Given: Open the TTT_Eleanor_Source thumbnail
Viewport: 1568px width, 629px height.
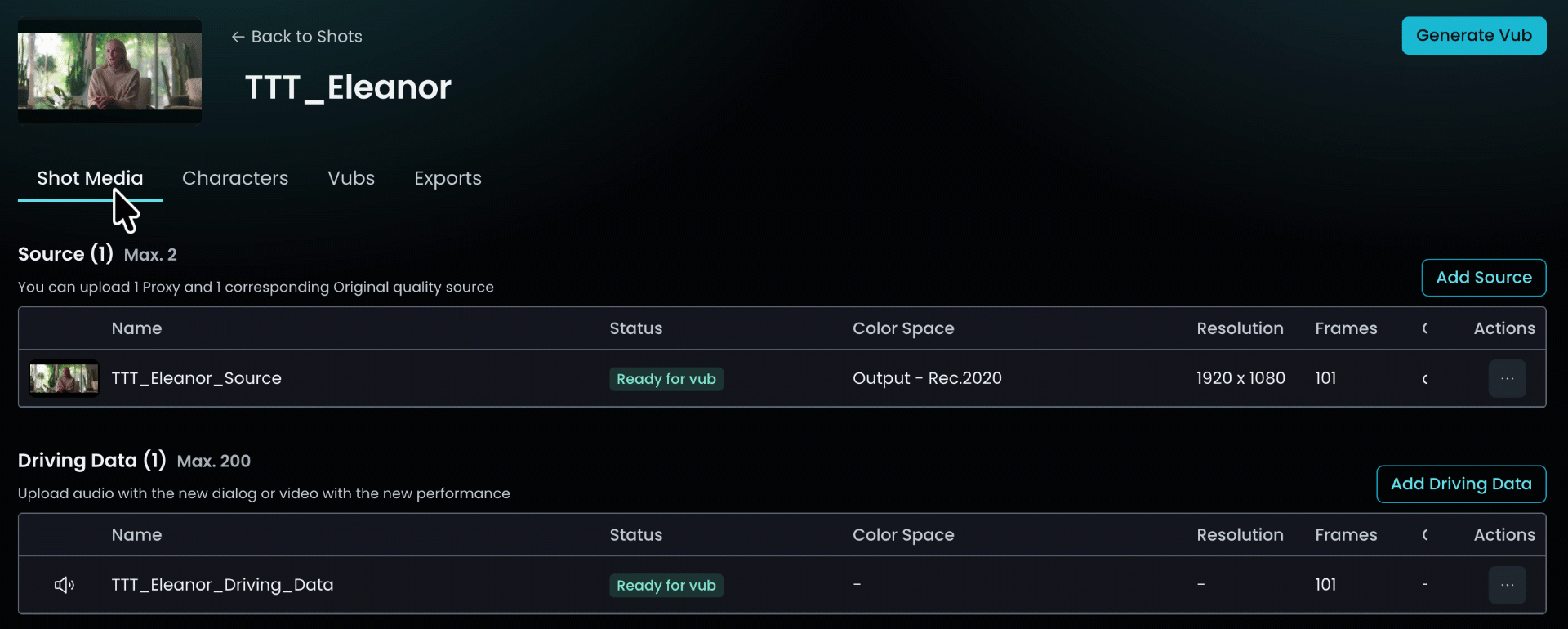Looking at the screenshot, I should coord(64,378).
